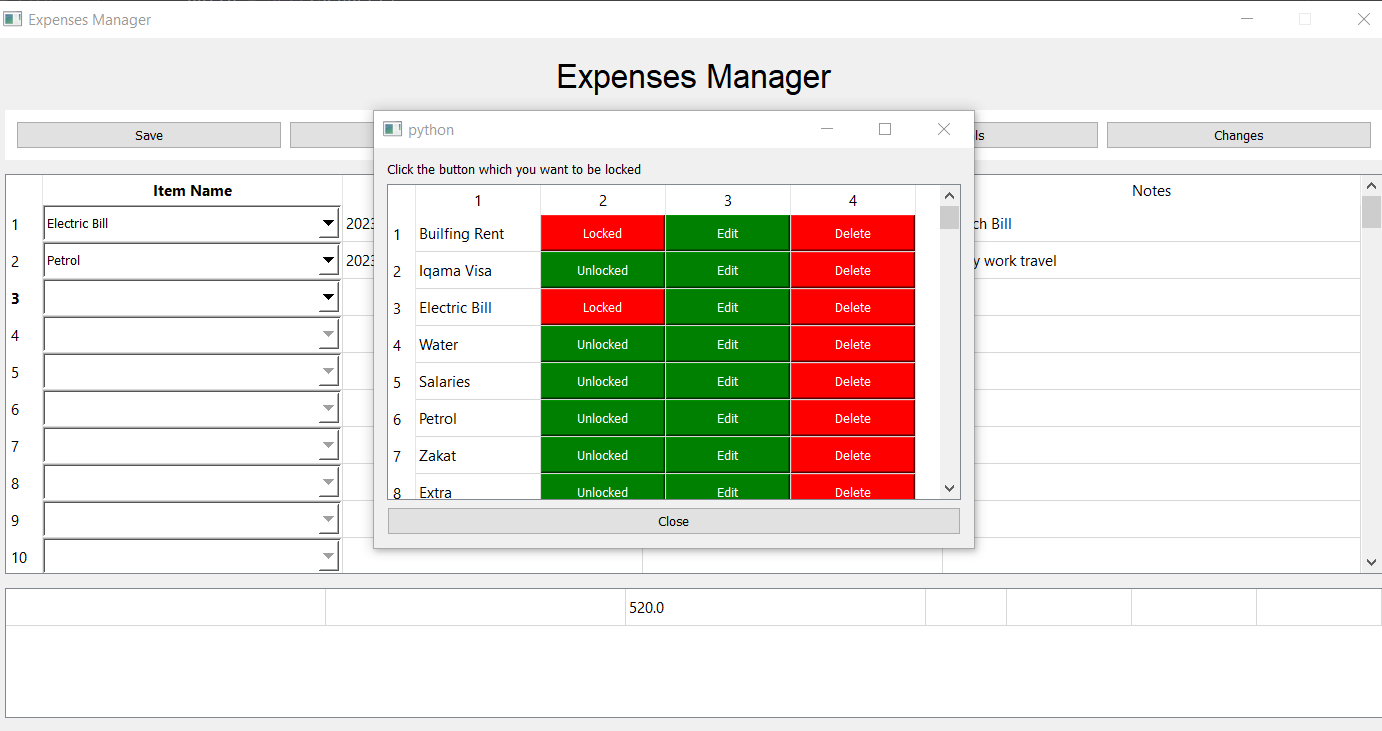Click the Save button

(149, 135)
